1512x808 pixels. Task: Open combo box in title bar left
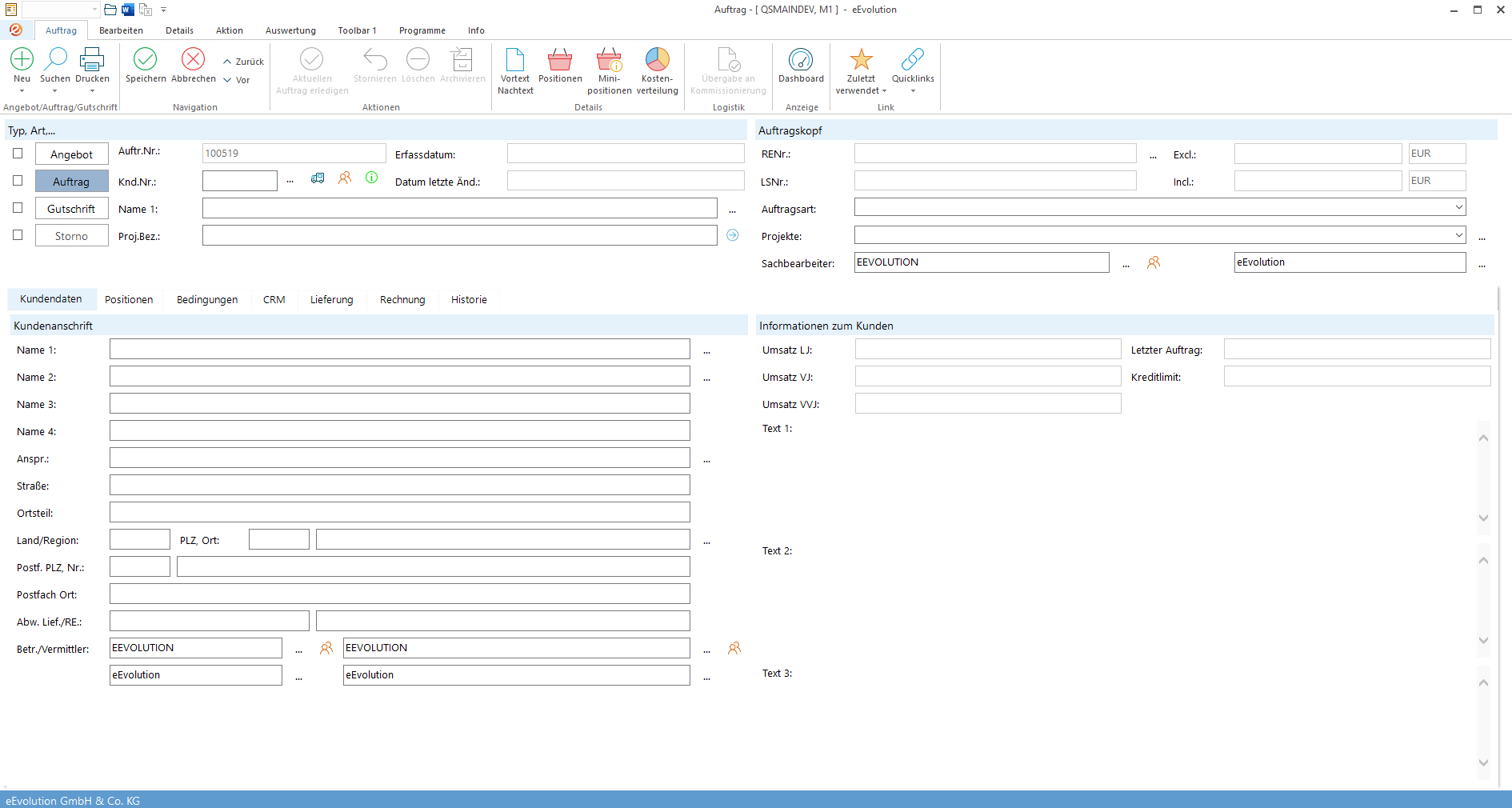click(x=61, y=10)
